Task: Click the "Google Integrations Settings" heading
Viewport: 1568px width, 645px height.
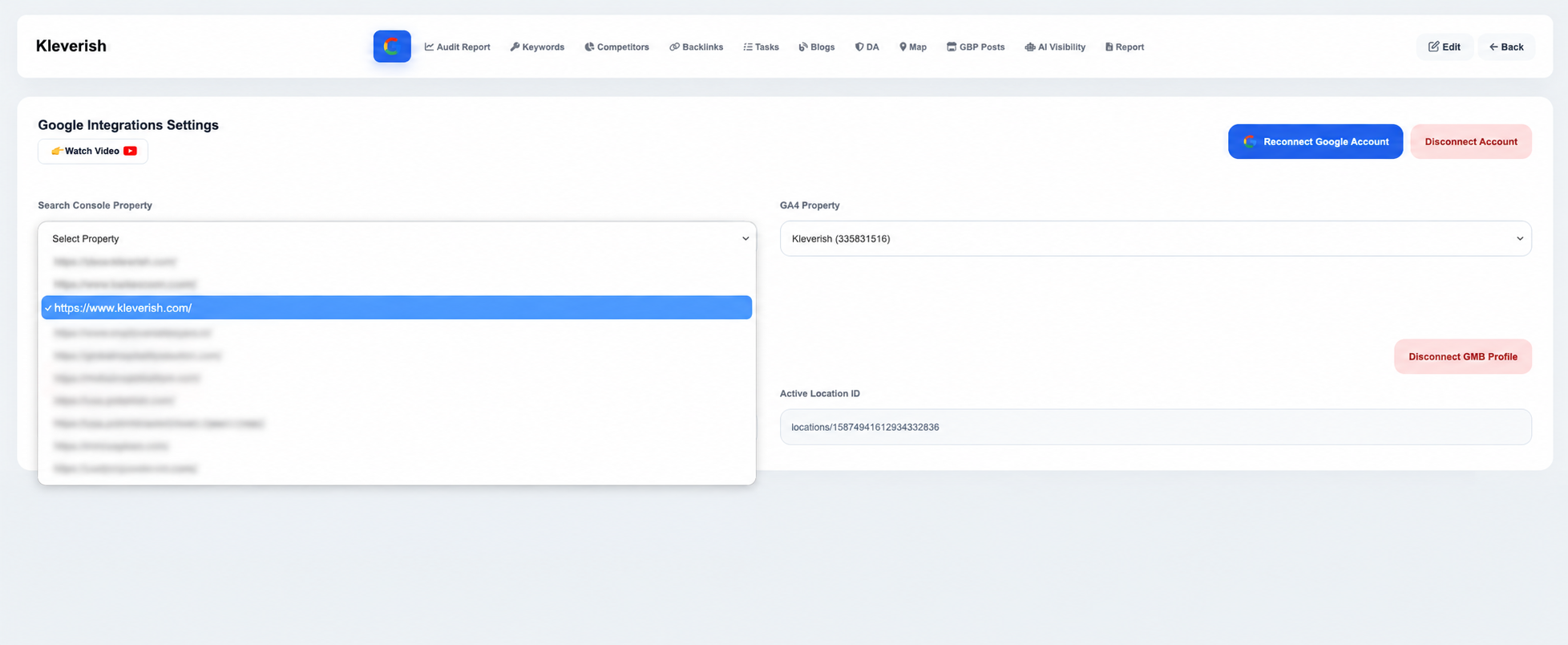Action: 128,125
